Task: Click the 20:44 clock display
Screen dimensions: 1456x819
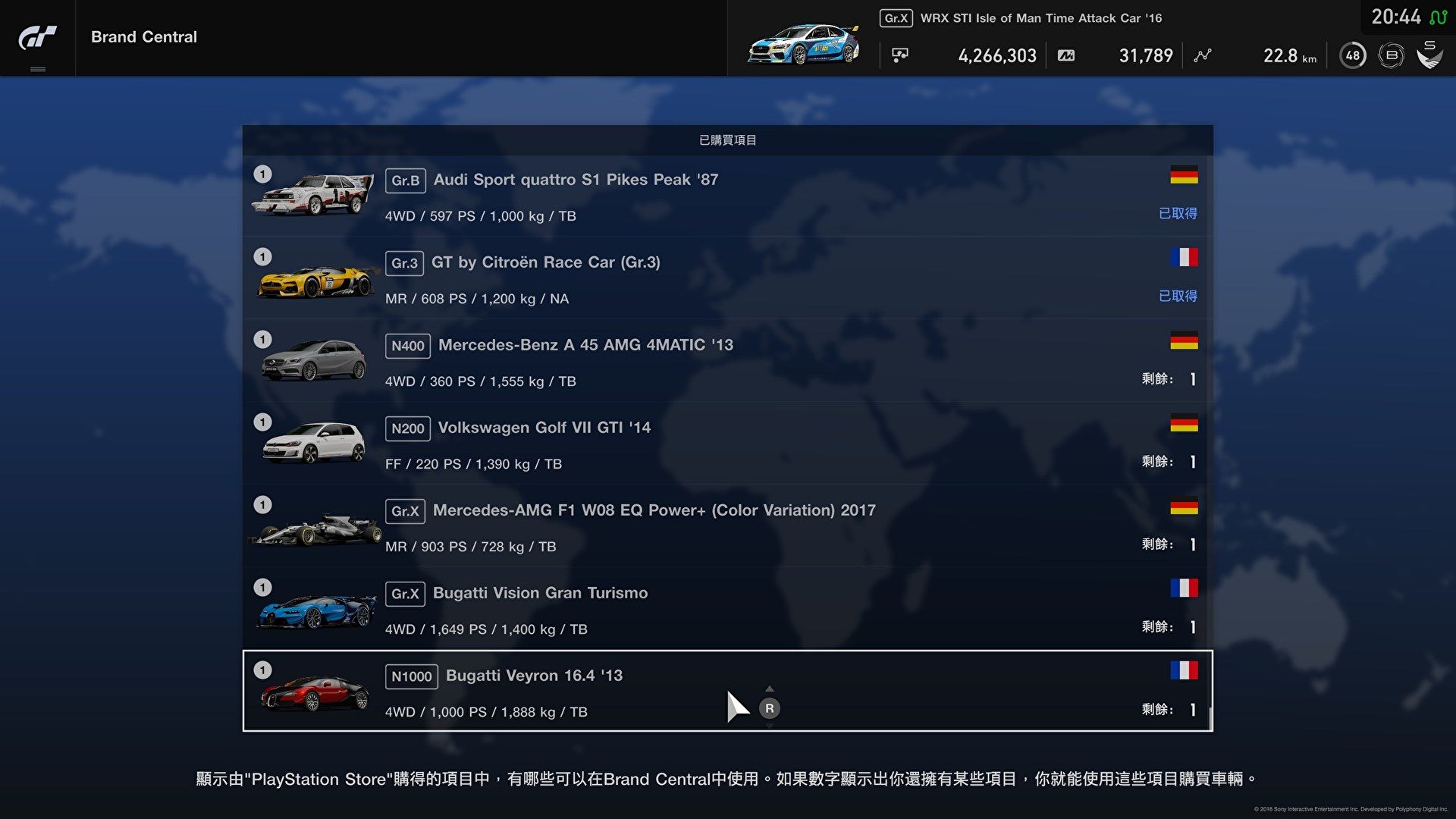Action: point(1396,17)
